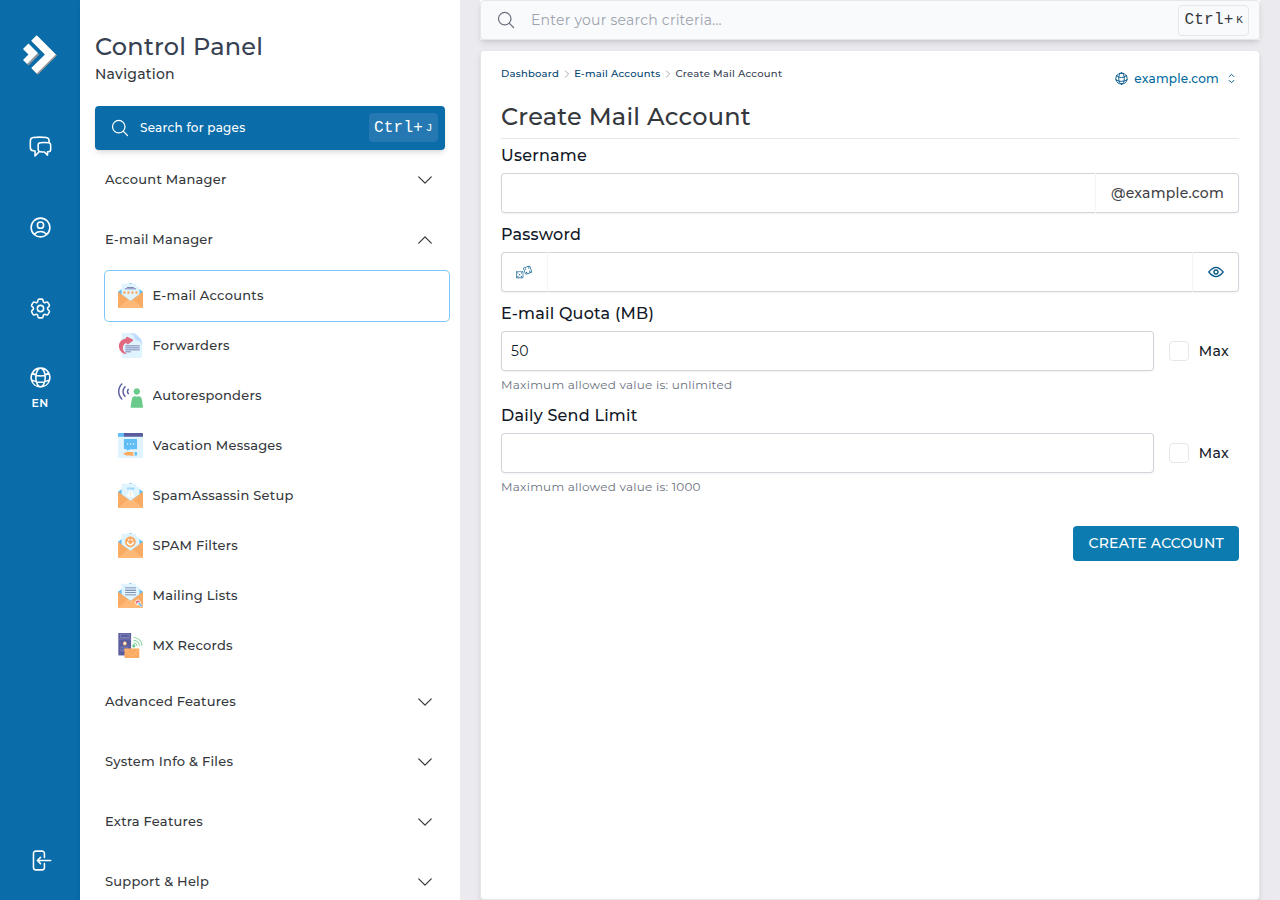Click the globe language icon labeled EN

(40, 377)
